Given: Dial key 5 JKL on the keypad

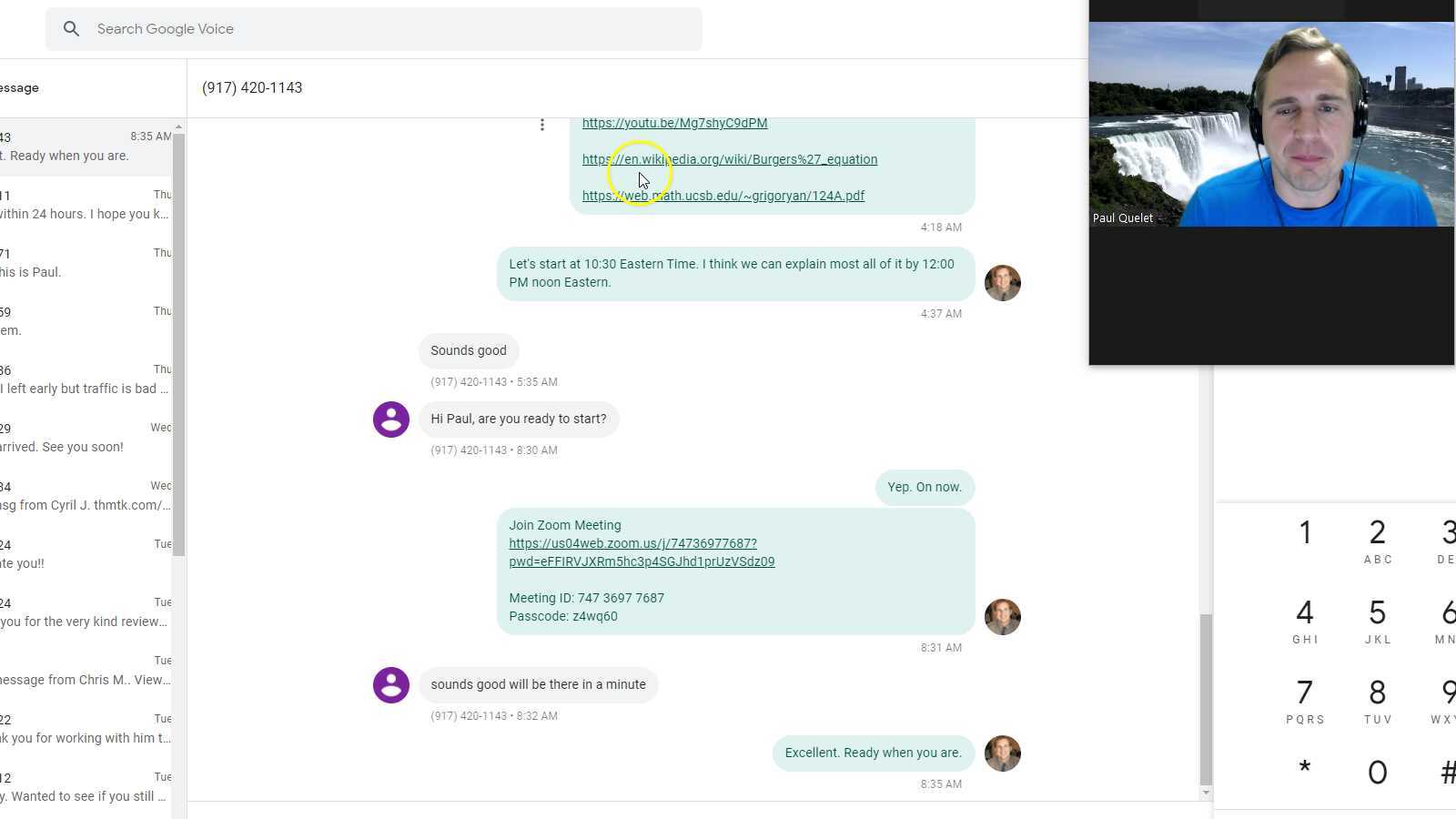Looking at the screenshot, I should pos(1378,621).
